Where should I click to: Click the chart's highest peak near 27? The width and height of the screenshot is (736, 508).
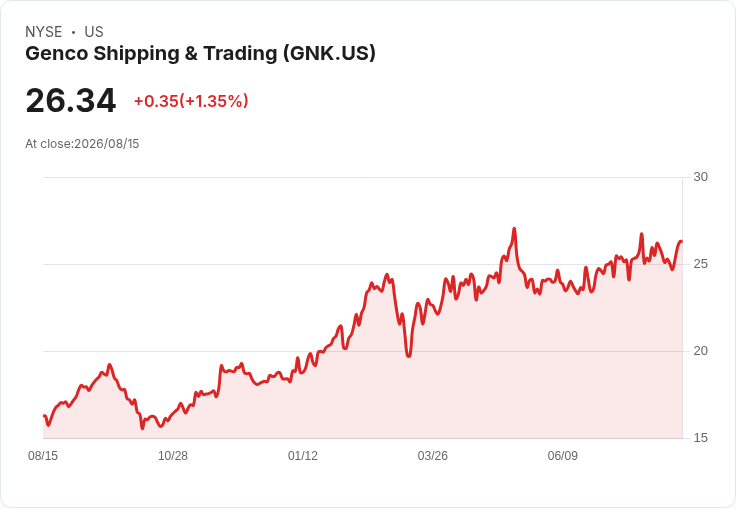tap(514, 229)
